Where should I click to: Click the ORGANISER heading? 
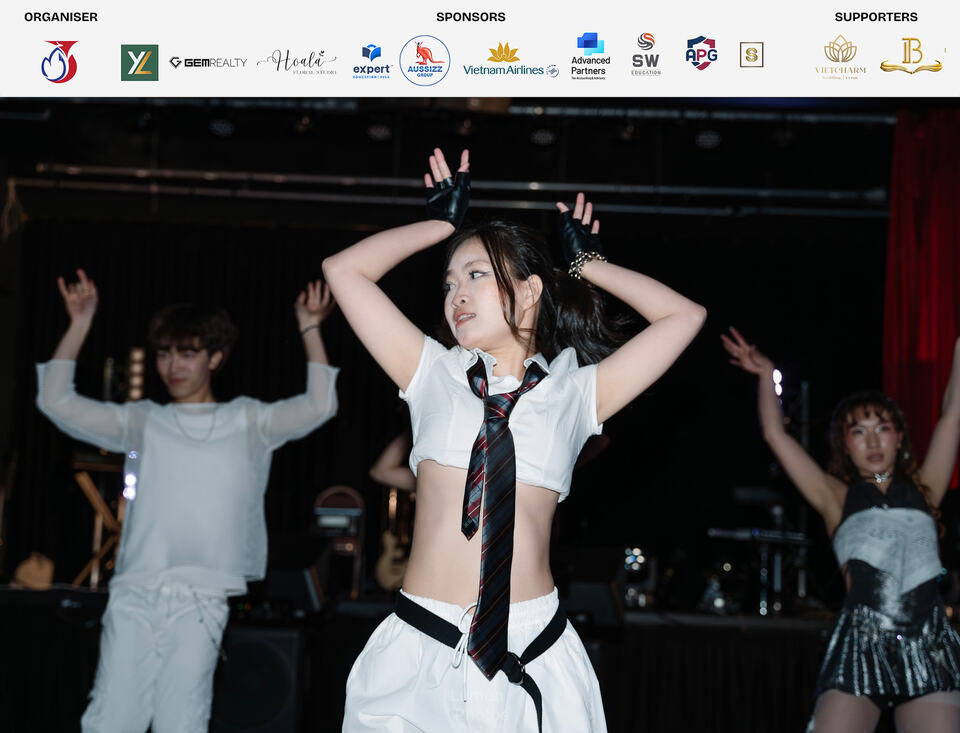[x=61, y=17]
